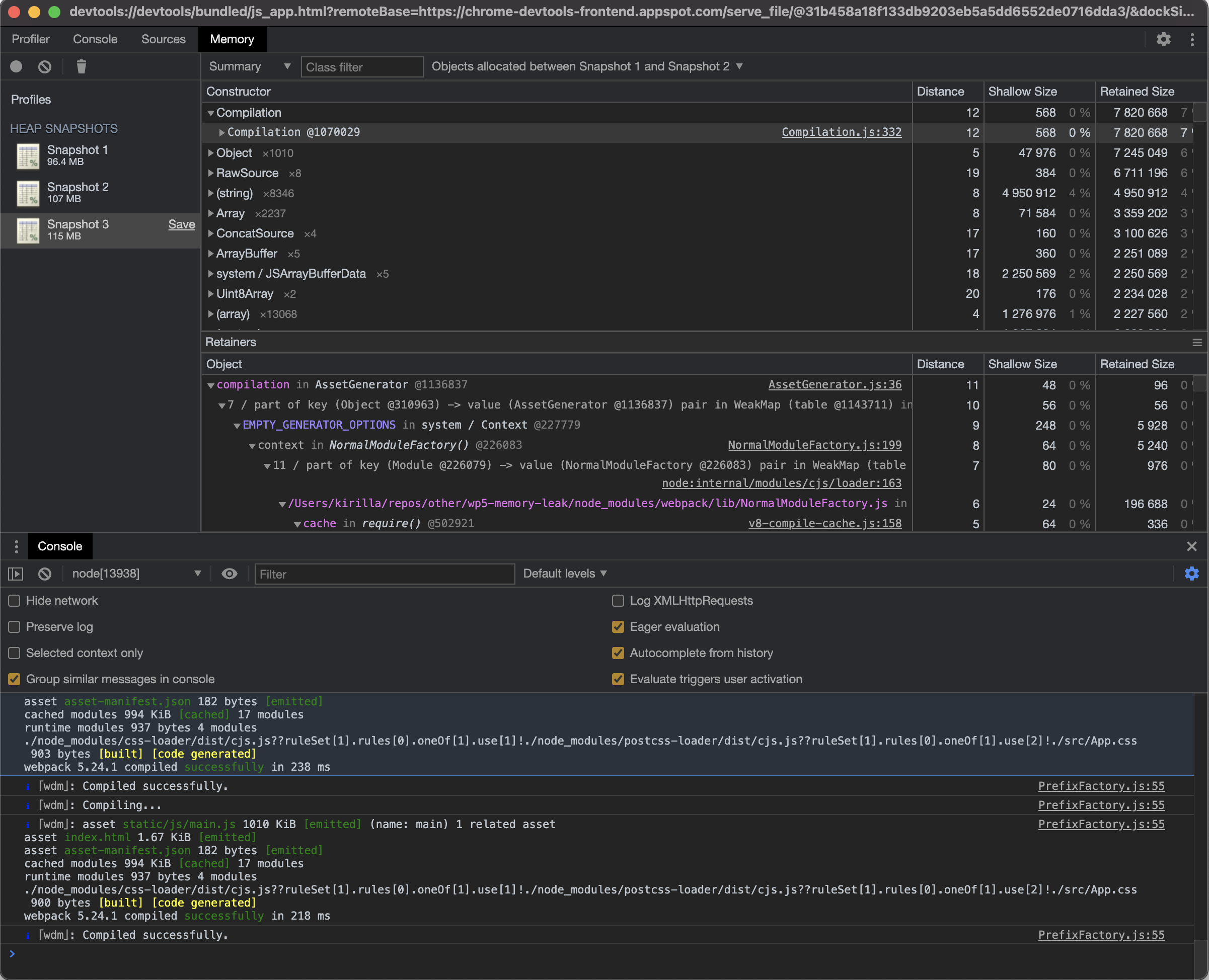Open the DevTools settings gear
The image size is (1209, 980).
(1163, 39)
